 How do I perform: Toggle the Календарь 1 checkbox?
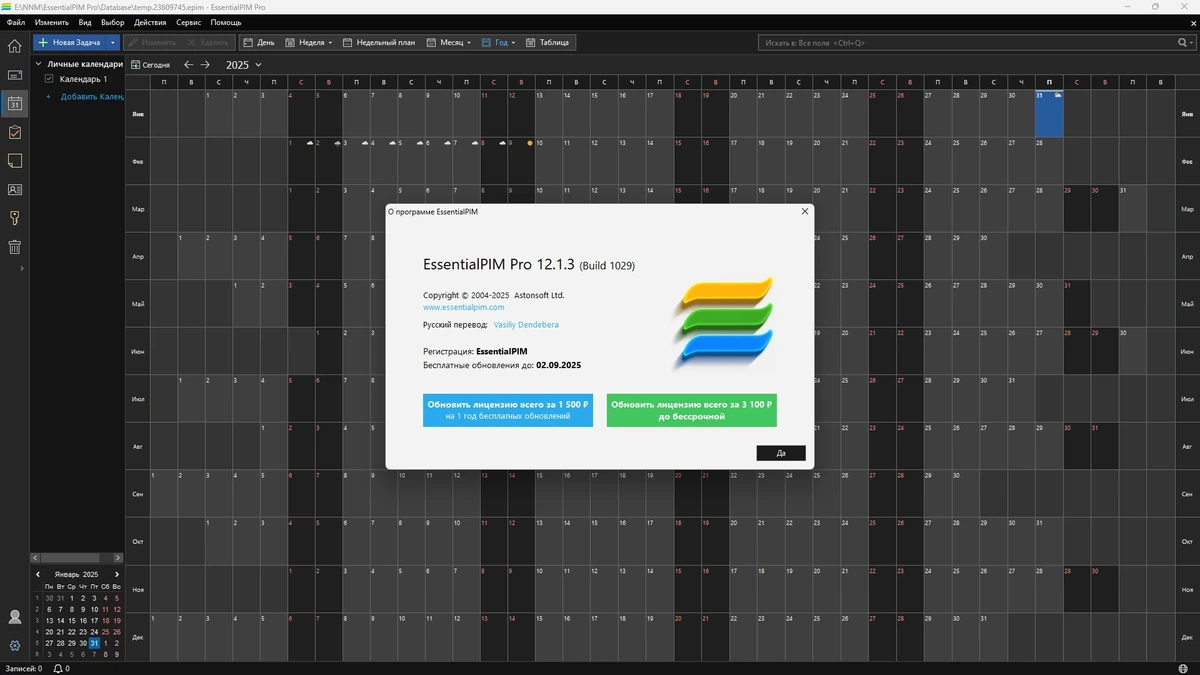pyautogui.click(x=48, y=79)
